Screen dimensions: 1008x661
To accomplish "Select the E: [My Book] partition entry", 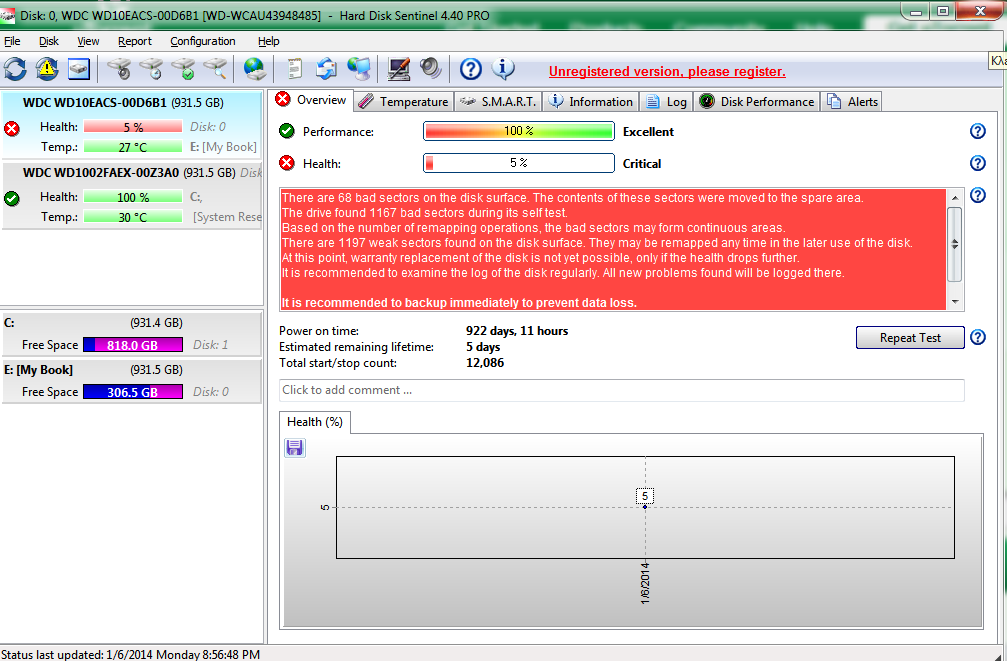I will pos(132,381).
